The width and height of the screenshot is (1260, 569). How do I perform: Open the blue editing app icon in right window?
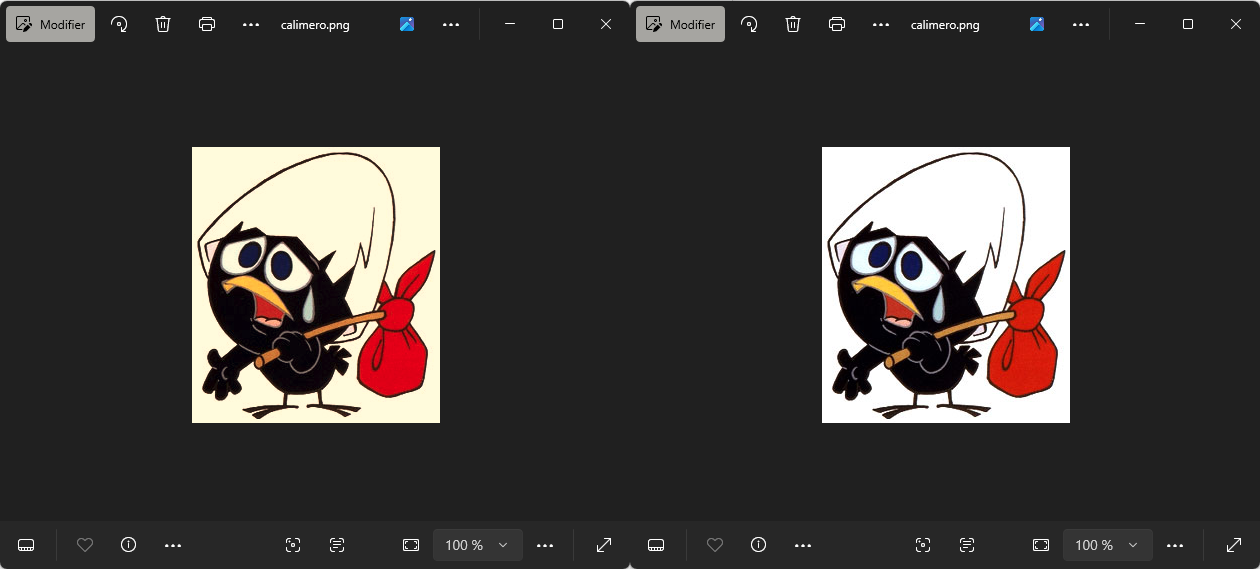(x=1037, y=24)
